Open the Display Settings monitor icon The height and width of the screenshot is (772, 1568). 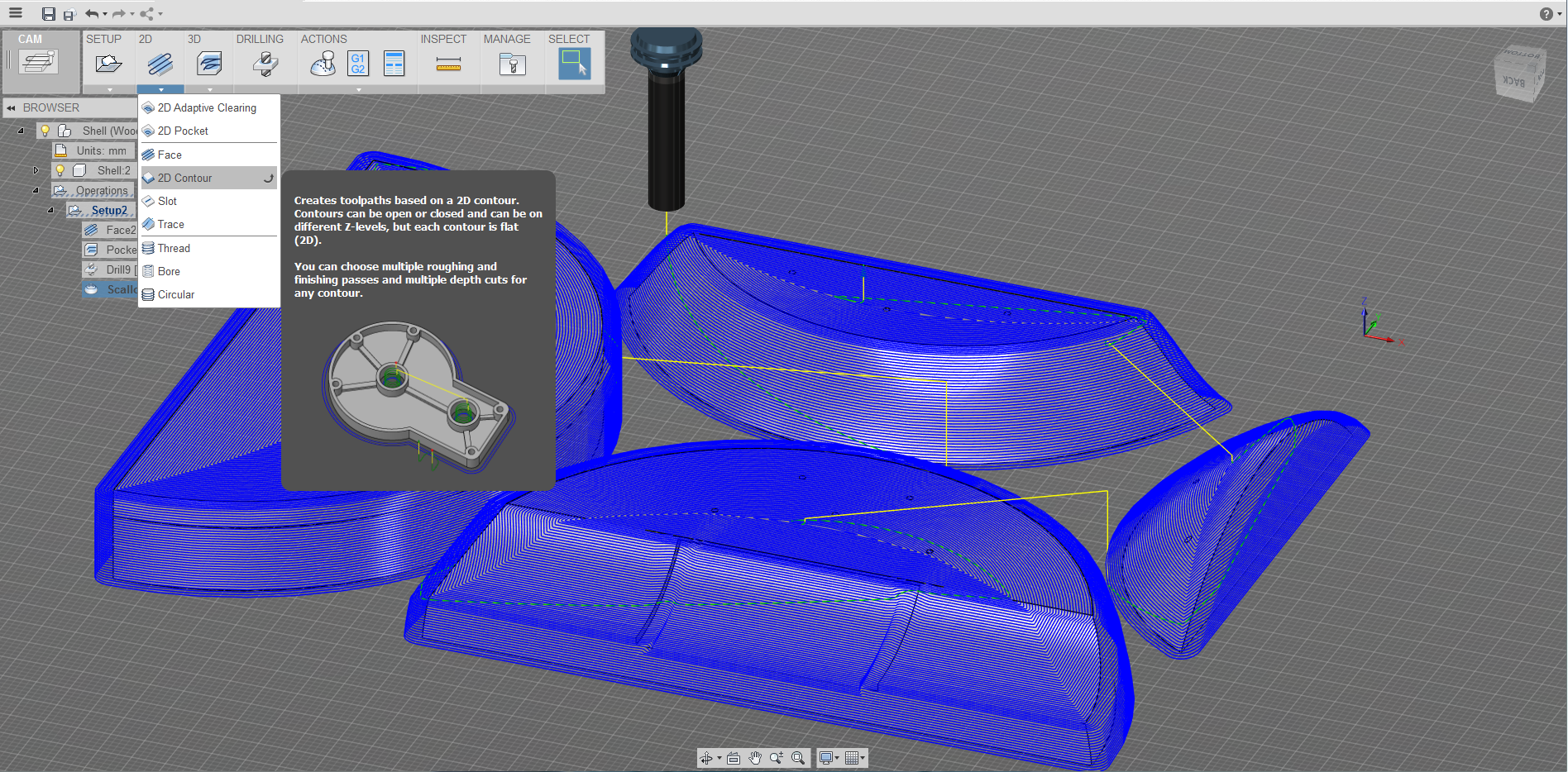pos(825,758)
